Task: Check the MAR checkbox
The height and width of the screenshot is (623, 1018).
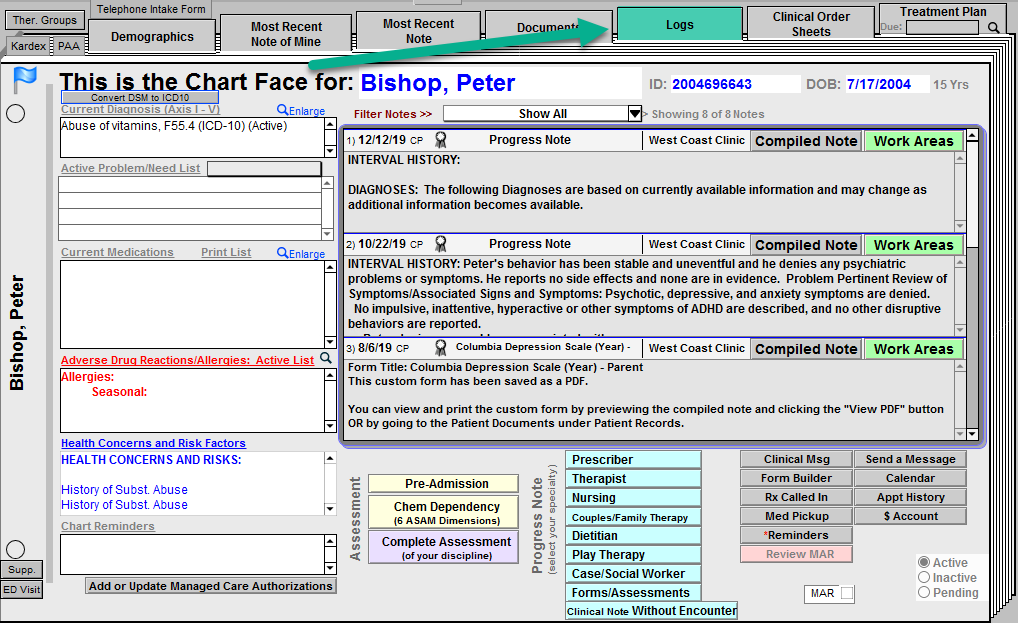Action: point(847,594)
